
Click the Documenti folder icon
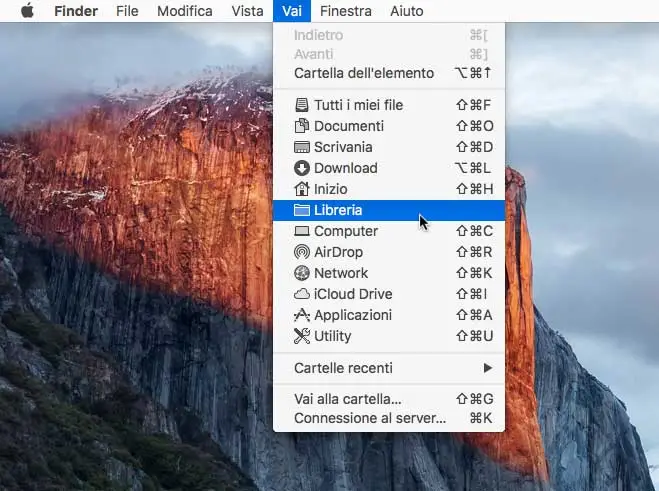[x=301, y=126]
